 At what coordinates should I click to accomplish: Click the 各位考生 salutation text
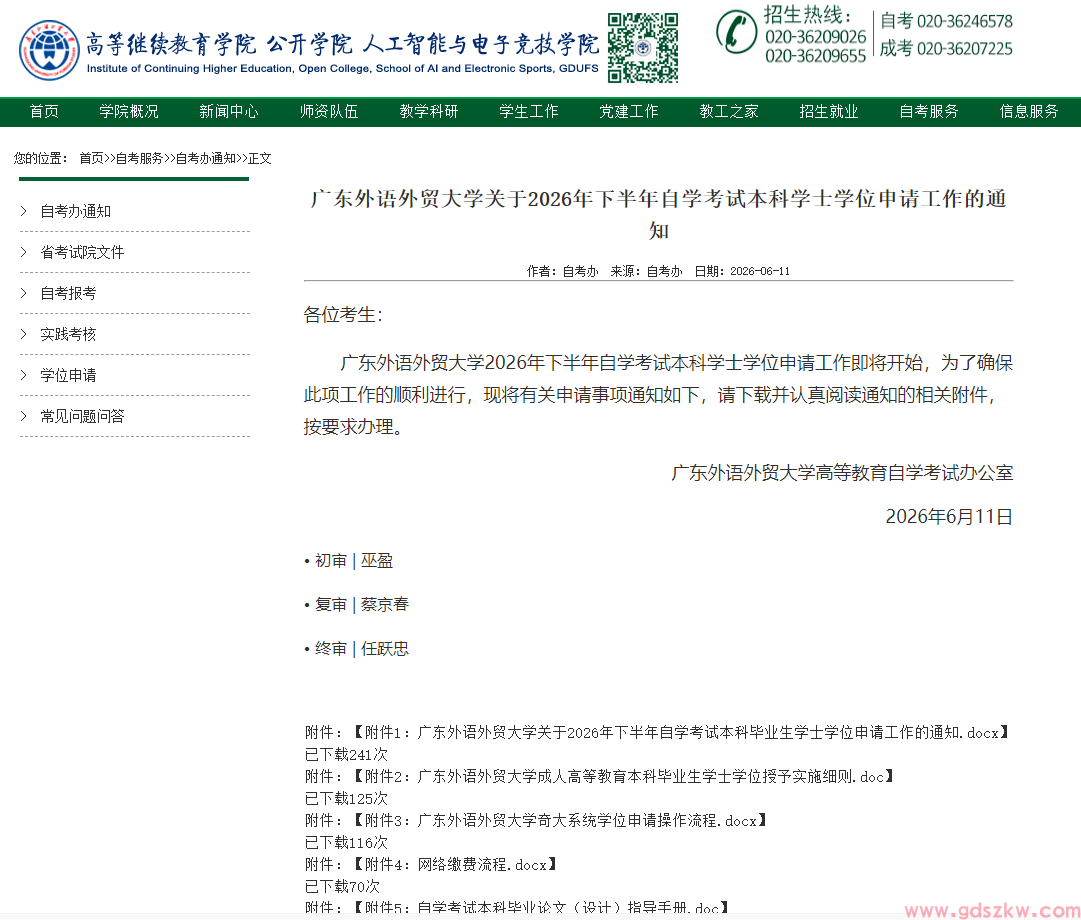pyautogui.click(x=343, y=315)
